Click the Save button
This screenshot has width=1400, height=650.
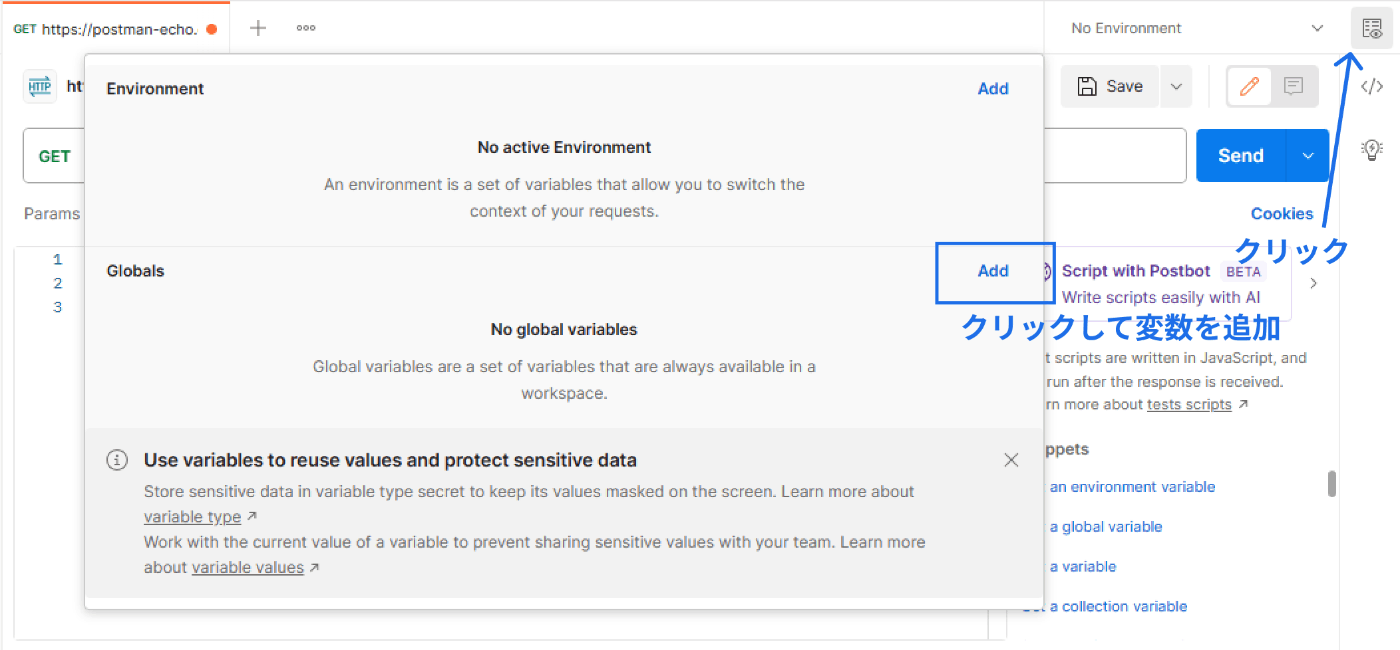(x=1110, y=87)
